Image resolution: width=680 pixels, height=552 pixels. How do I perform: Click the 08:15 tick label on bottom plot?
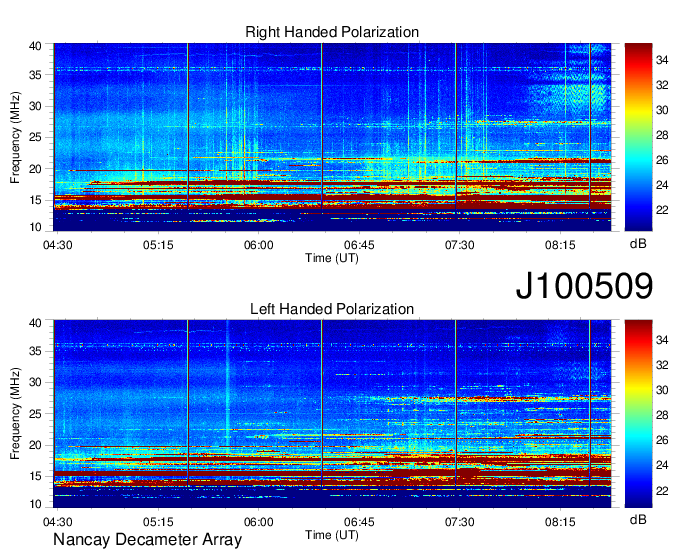[x=560, y=522]
